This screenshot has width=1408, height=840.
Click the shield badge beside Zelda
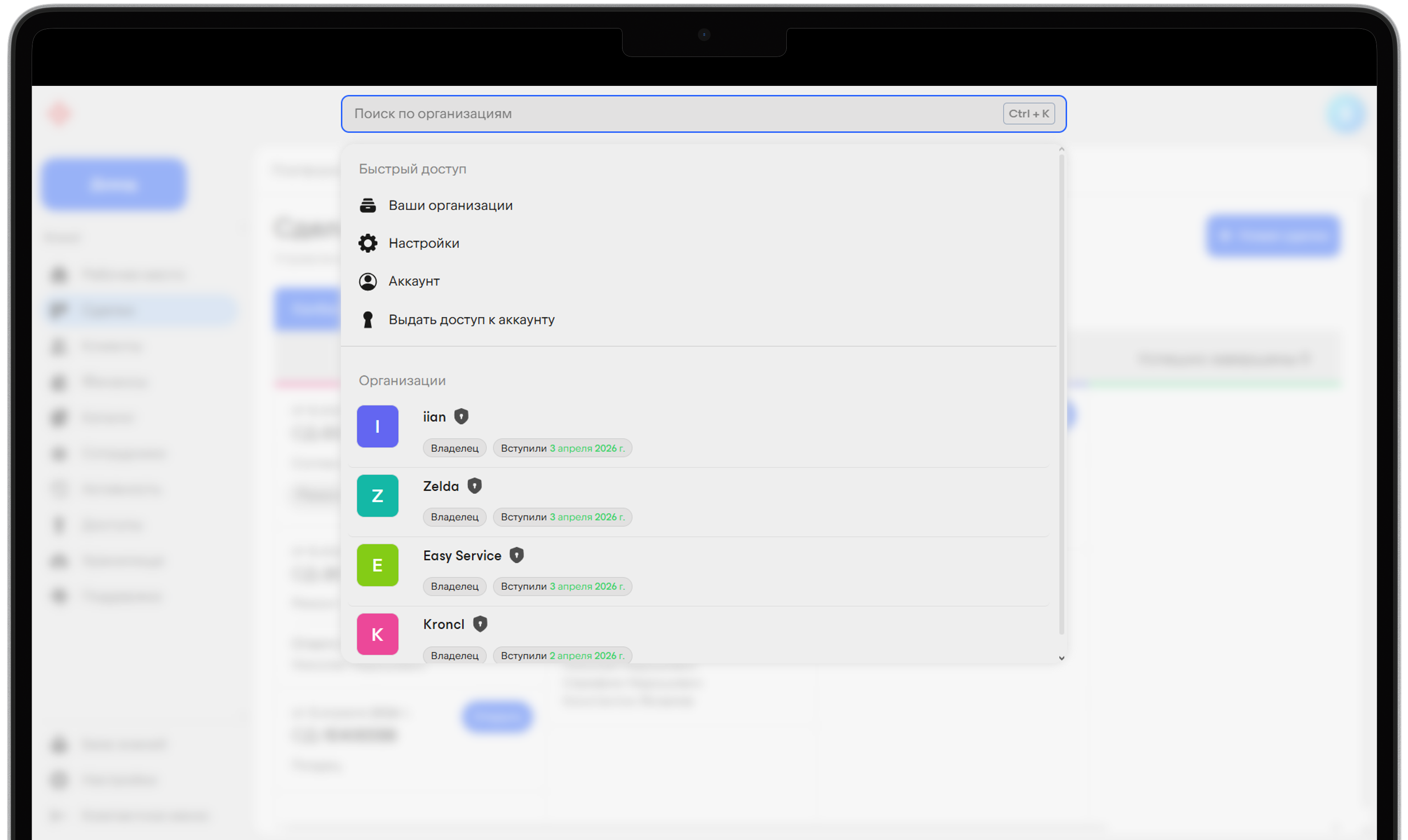[x=474, y=486]
